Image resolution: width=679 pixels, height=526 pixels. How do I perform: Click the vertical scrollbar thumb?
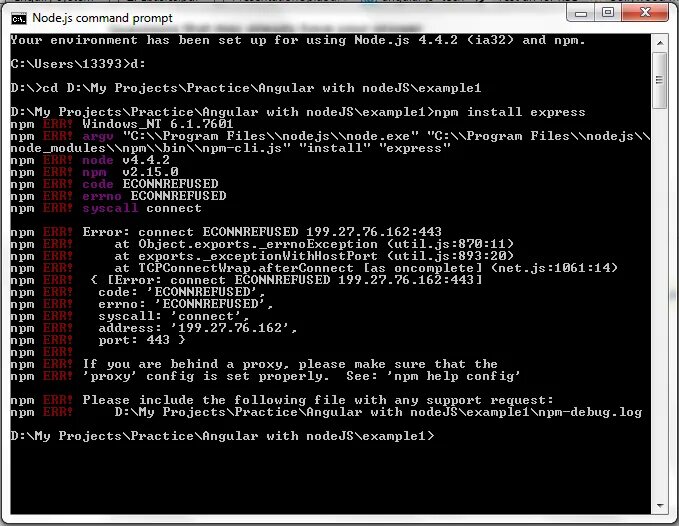(x=660, y=81)
